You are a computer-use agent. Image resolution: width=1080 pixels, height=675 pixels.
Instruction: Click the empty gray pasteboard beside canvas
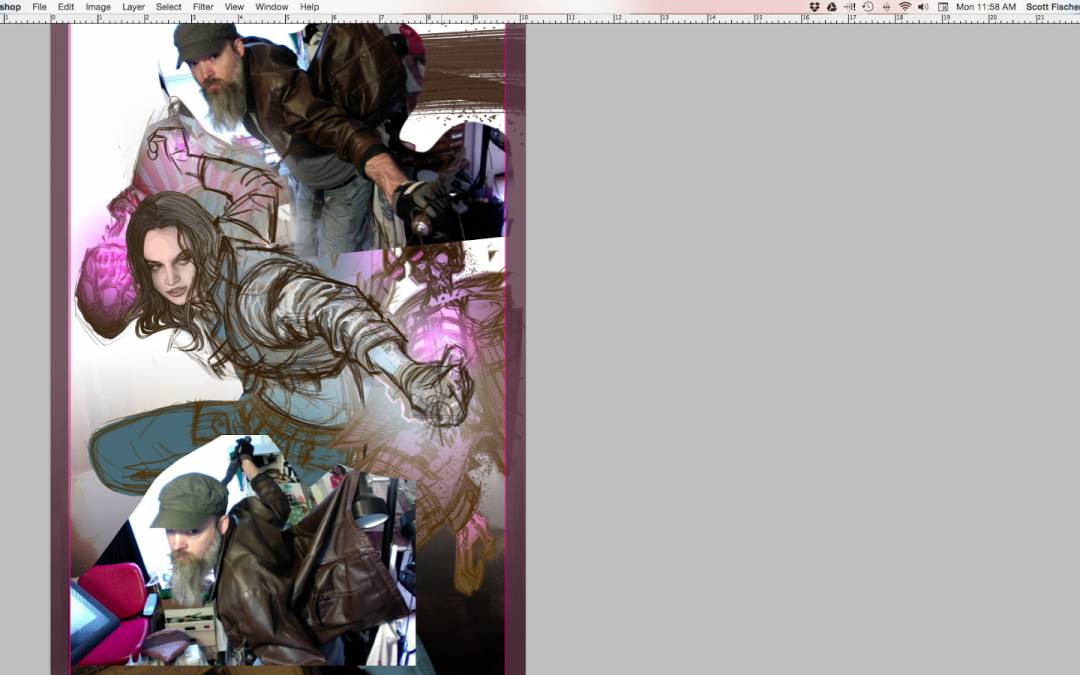800,350
